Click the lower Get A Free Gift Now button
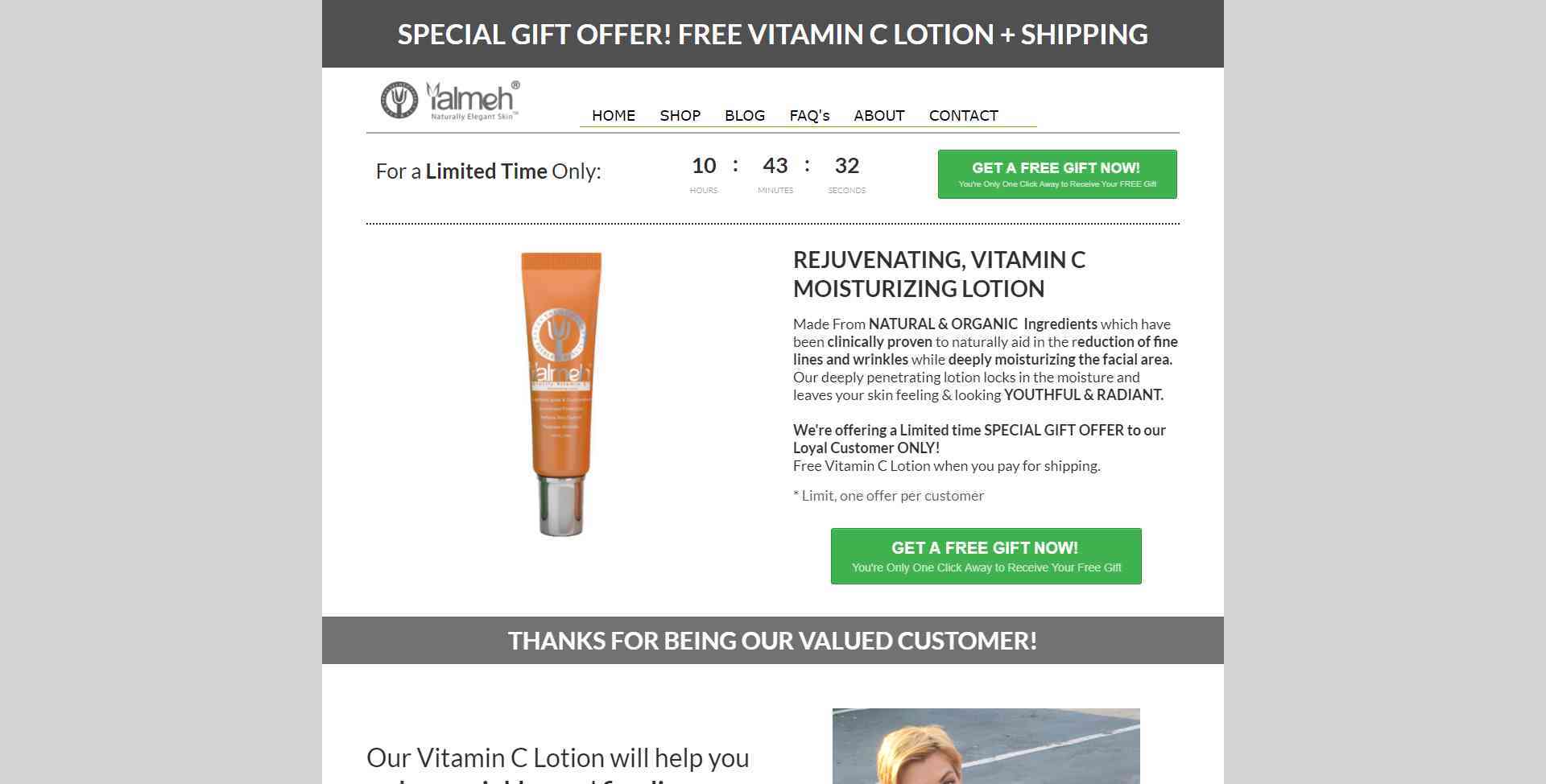The height and width of the screenshot is (784, 1546). tap(986, 556)
